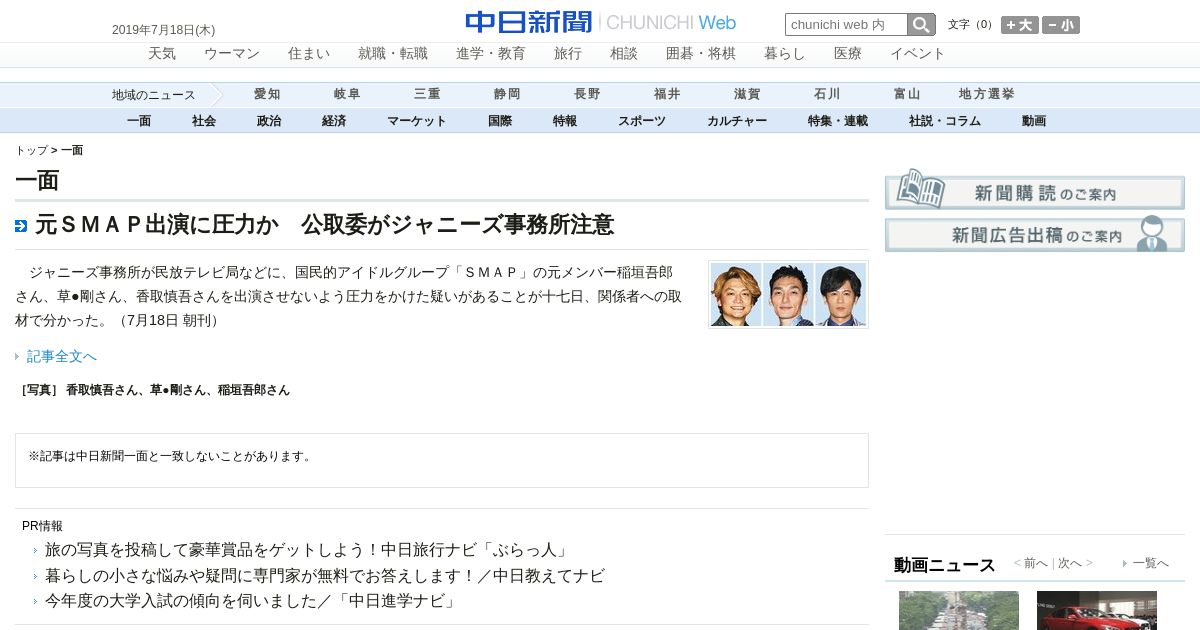This screenshot has width=1200, height=630.
Task: Focus the chunichi web search field
Action: [x=846, y=25]
